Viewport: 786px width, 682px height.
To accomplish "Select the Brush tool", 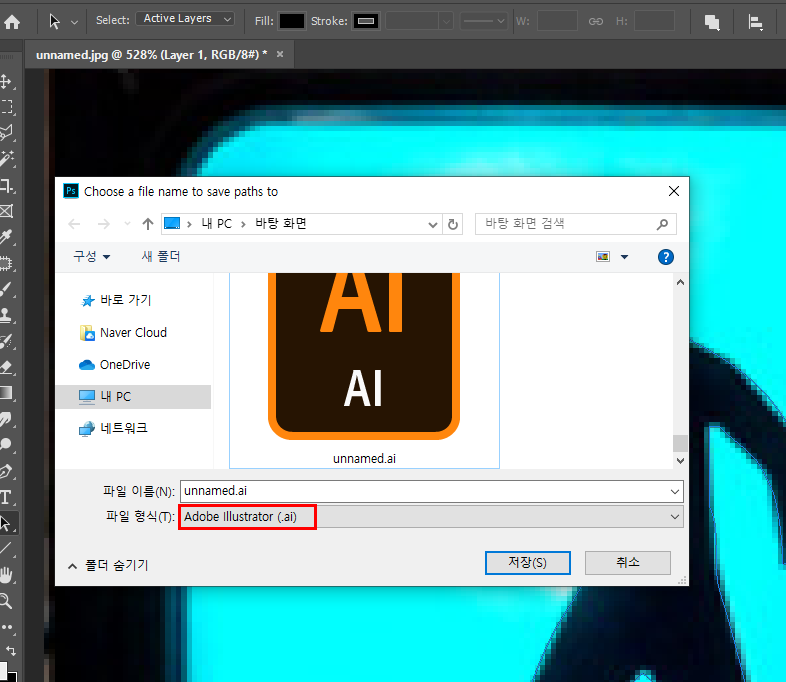I will [x=6, y=289].
